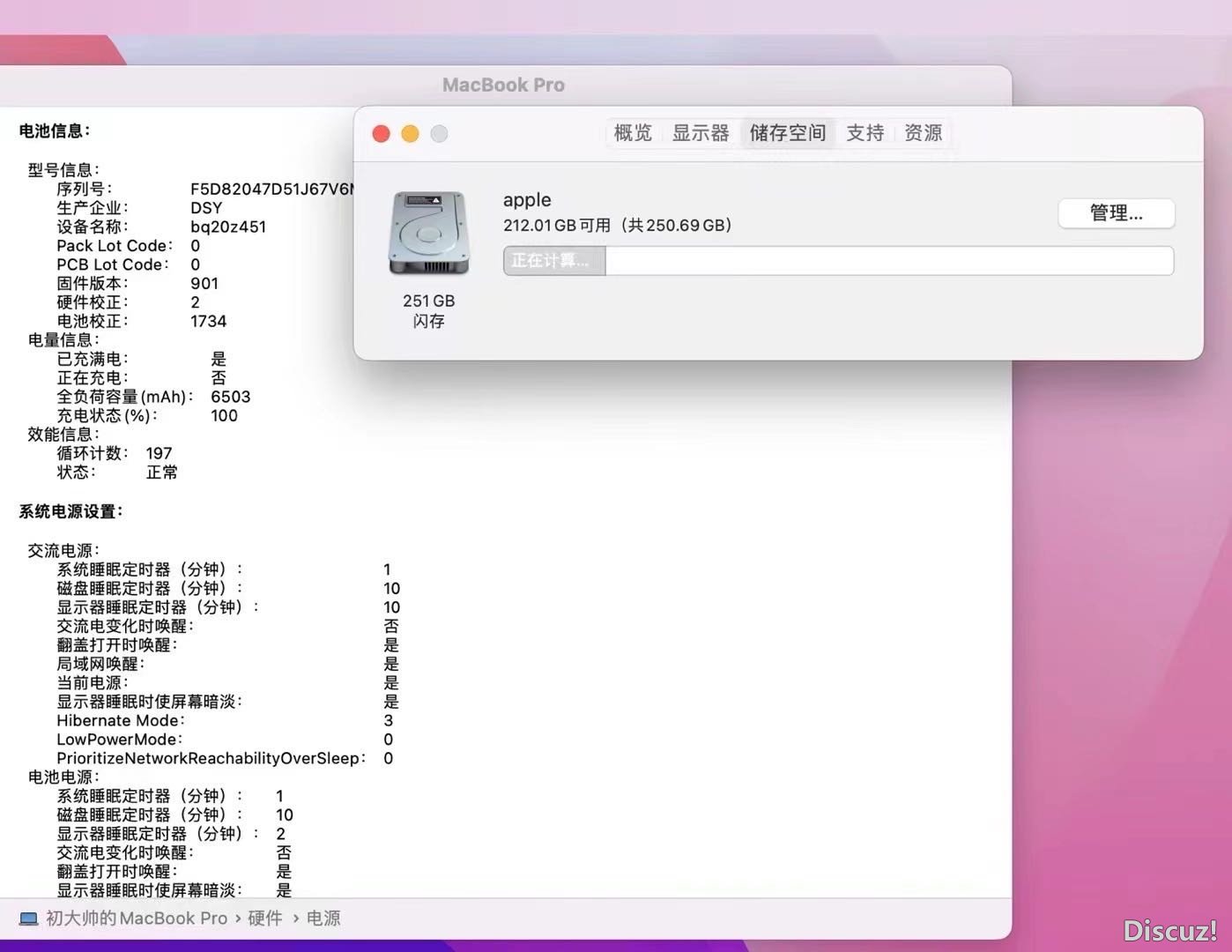Click the 充电状态 (%) value 100
The width and height of the screenshot is (1232, 952).
[224, 416]
